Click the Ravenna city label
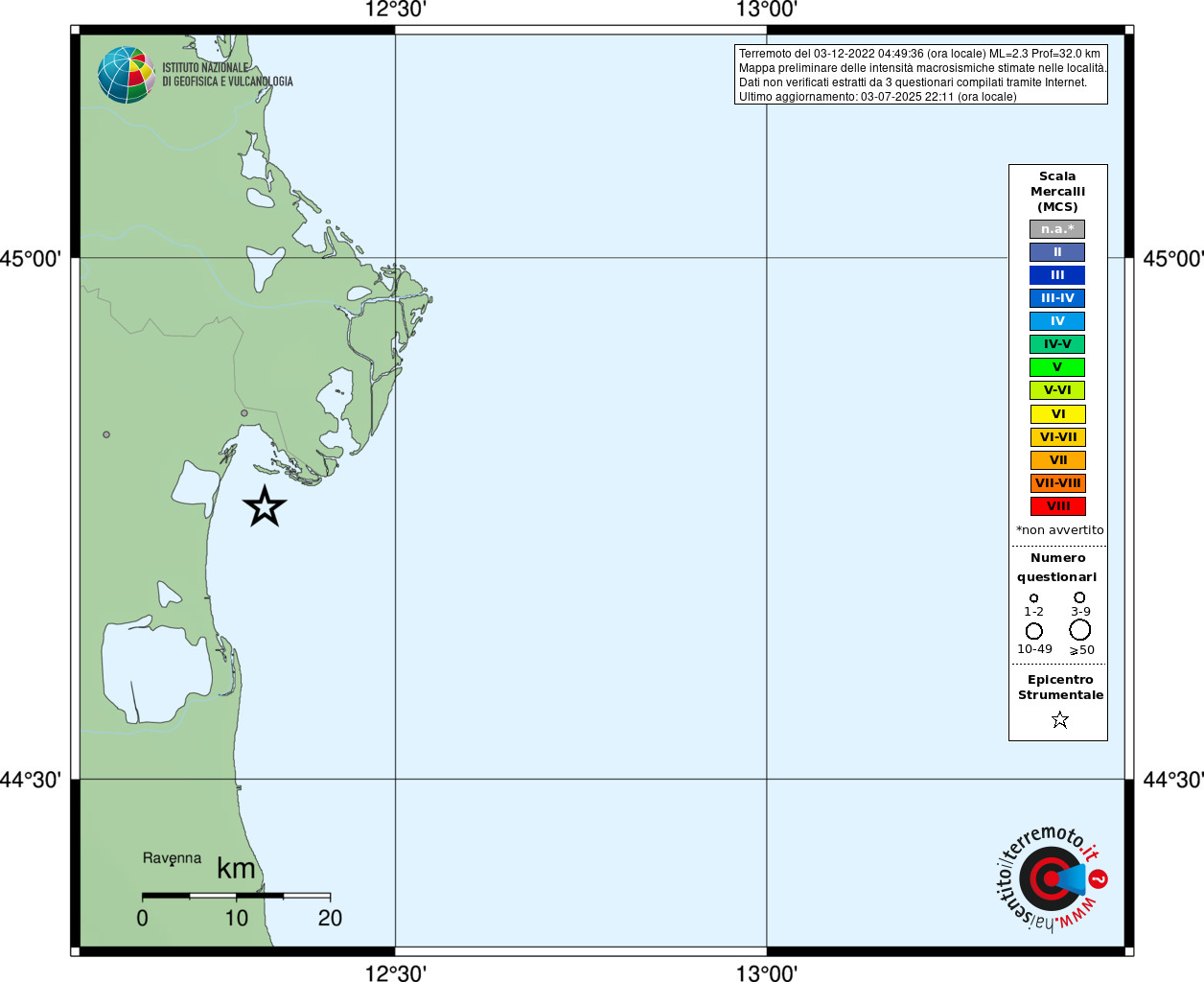 tap(173, 858)
